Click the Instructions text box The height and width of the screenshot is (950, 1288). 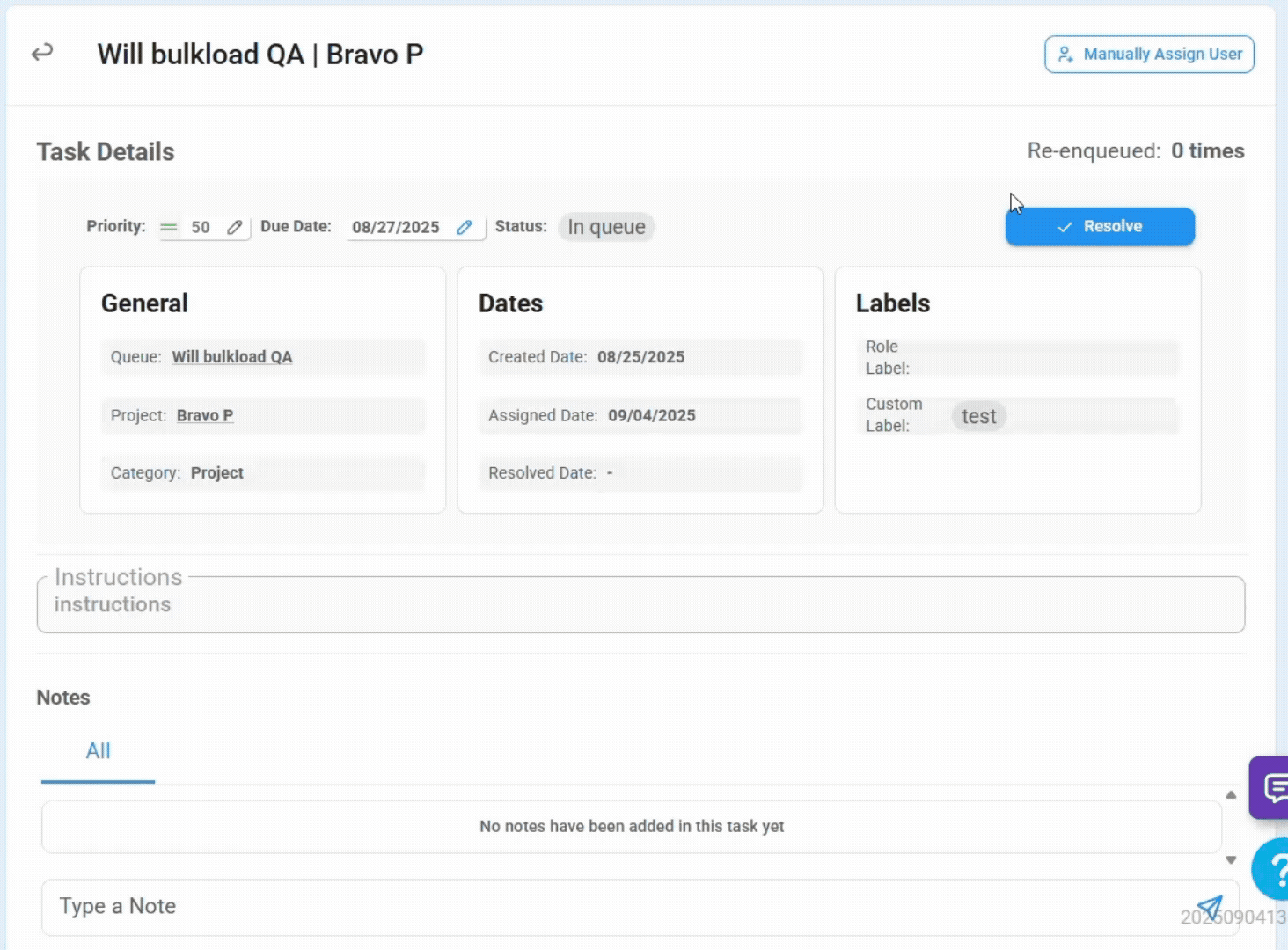point(640,605)
